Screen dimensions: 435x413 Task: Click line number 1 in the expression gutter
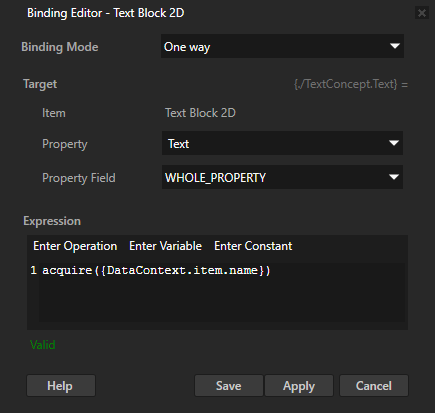pos(33,270)
